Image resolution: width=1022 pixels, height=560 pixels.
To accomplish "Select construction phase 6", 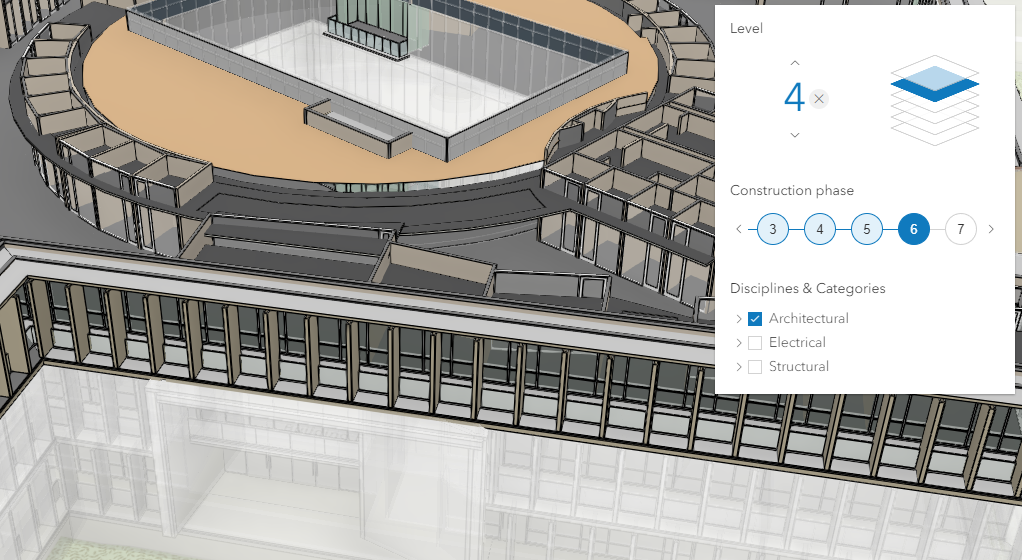I will coord(913,229).
